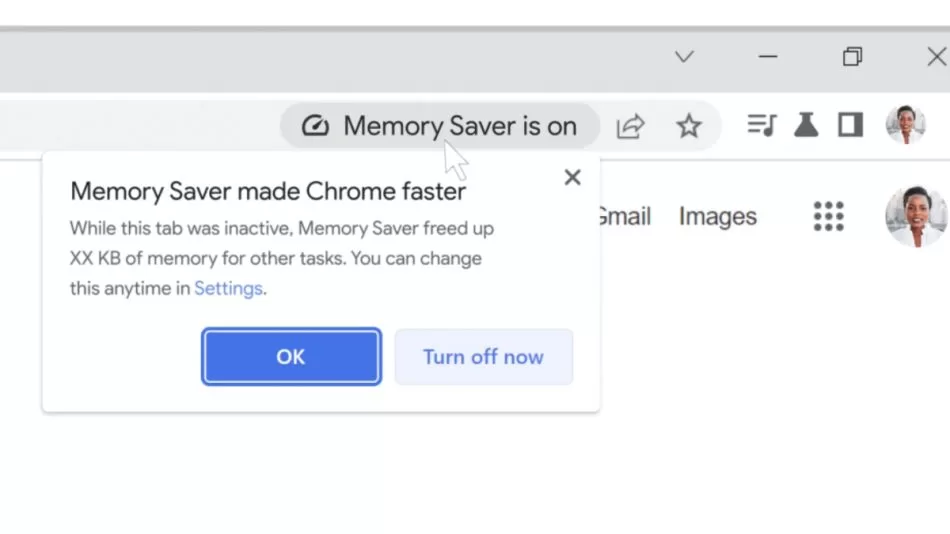Restore down the Chrome window
The image size is (950, 534).
(852, 57)
